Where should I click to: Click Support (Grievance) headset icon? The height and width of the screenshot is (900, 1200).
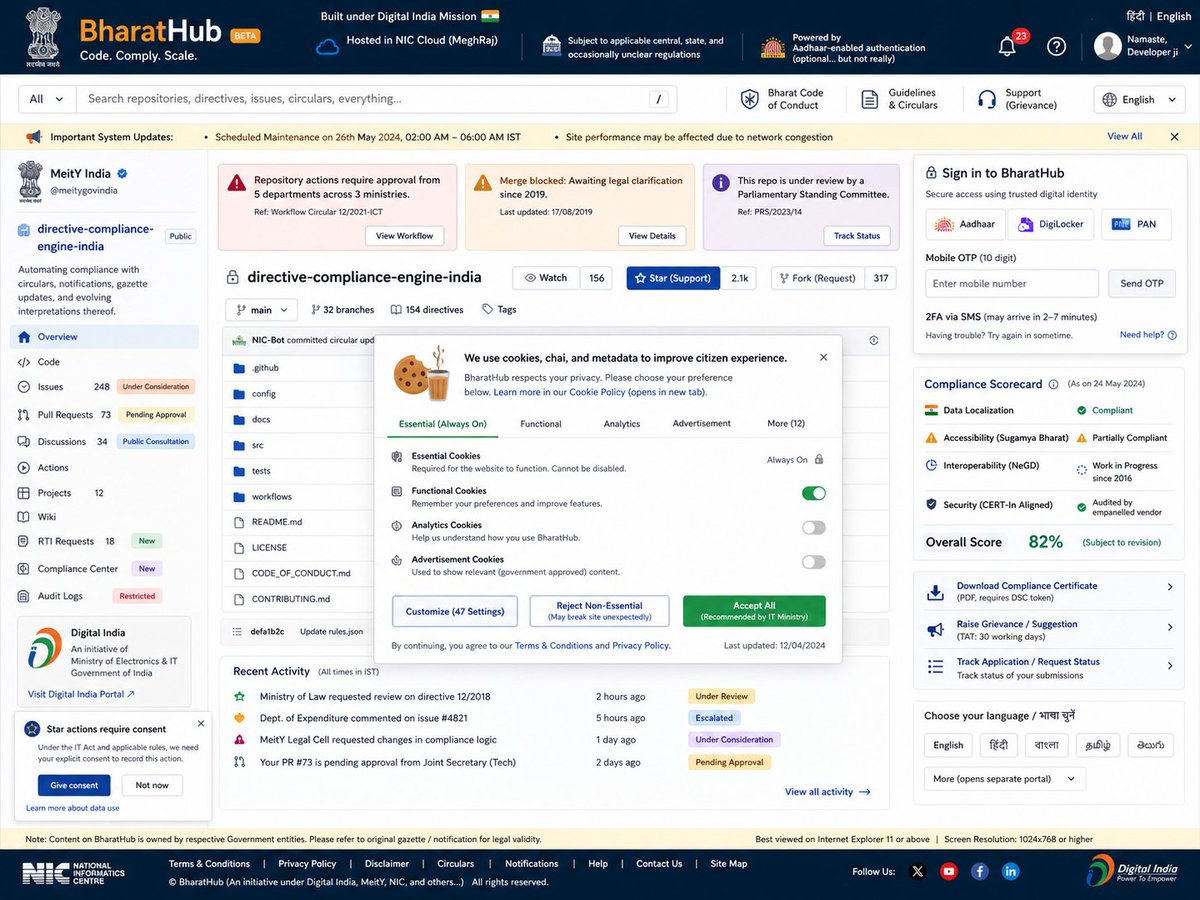click(x=987, y=99)
